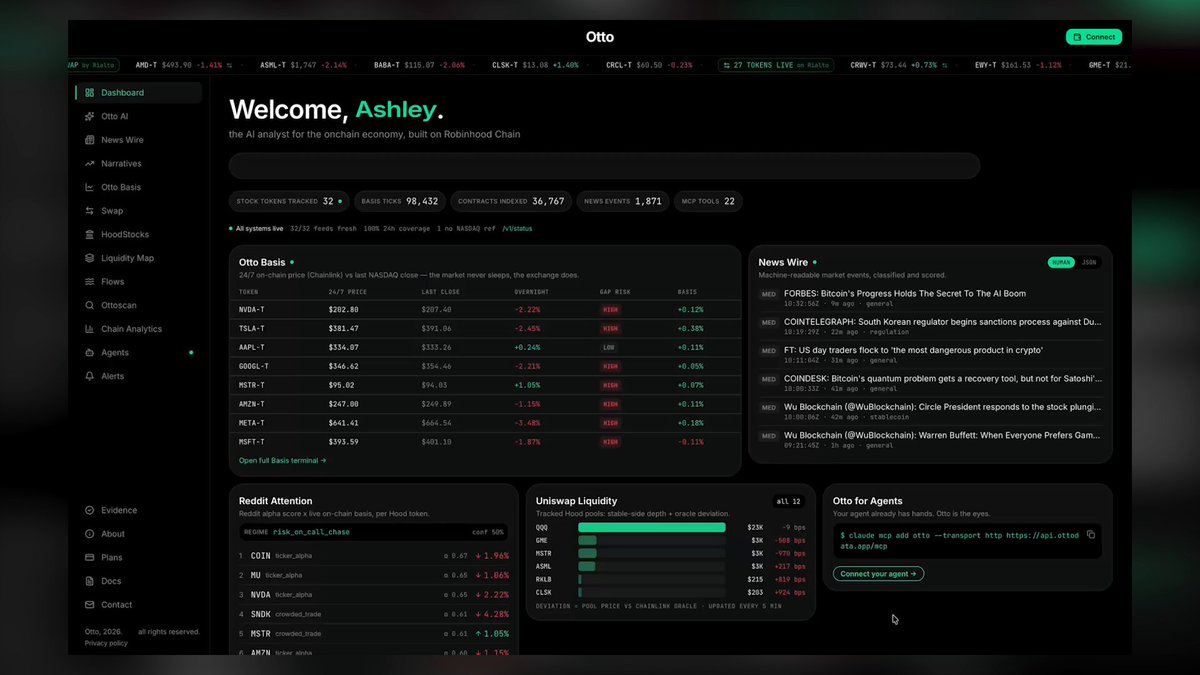Viewport: 1200px width, 675px height.
Task: Click the Connect your agent button
Action: click(x=878, y=574)
